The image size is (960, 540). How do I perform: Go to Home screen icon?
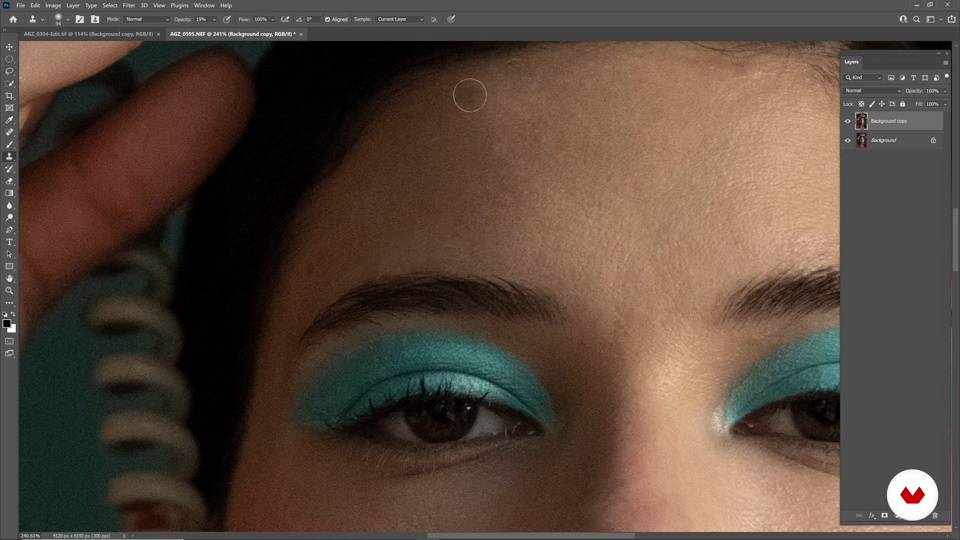point(13,20)
